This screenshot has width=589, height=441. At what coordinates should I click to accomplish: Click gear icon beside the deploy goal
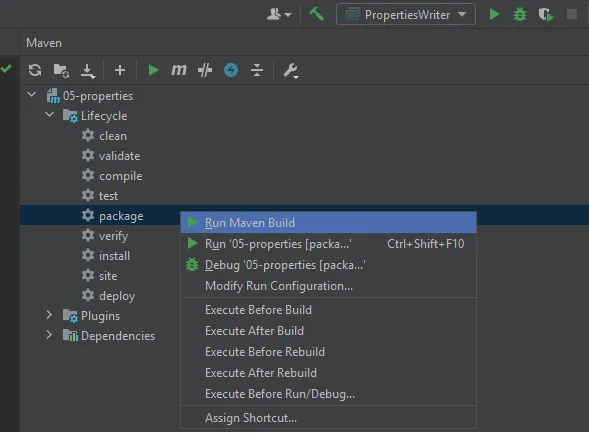point(88,295)
